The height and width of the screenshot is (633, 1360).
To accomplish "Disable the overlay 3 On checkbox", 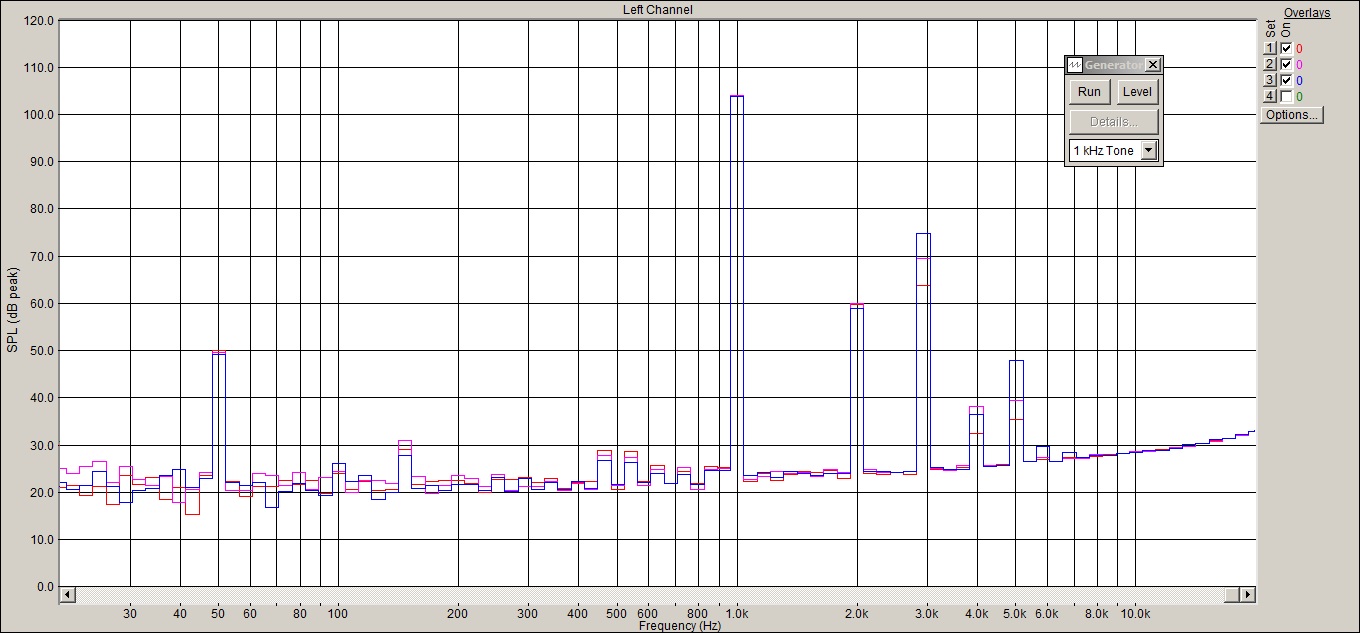I will pyautogui.click(x=1286, y=80).
